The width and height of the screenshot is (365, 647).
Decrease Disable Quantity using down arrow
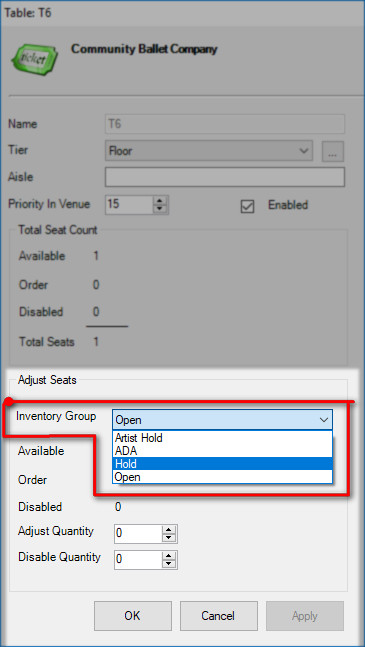click(x=168, y=564)
